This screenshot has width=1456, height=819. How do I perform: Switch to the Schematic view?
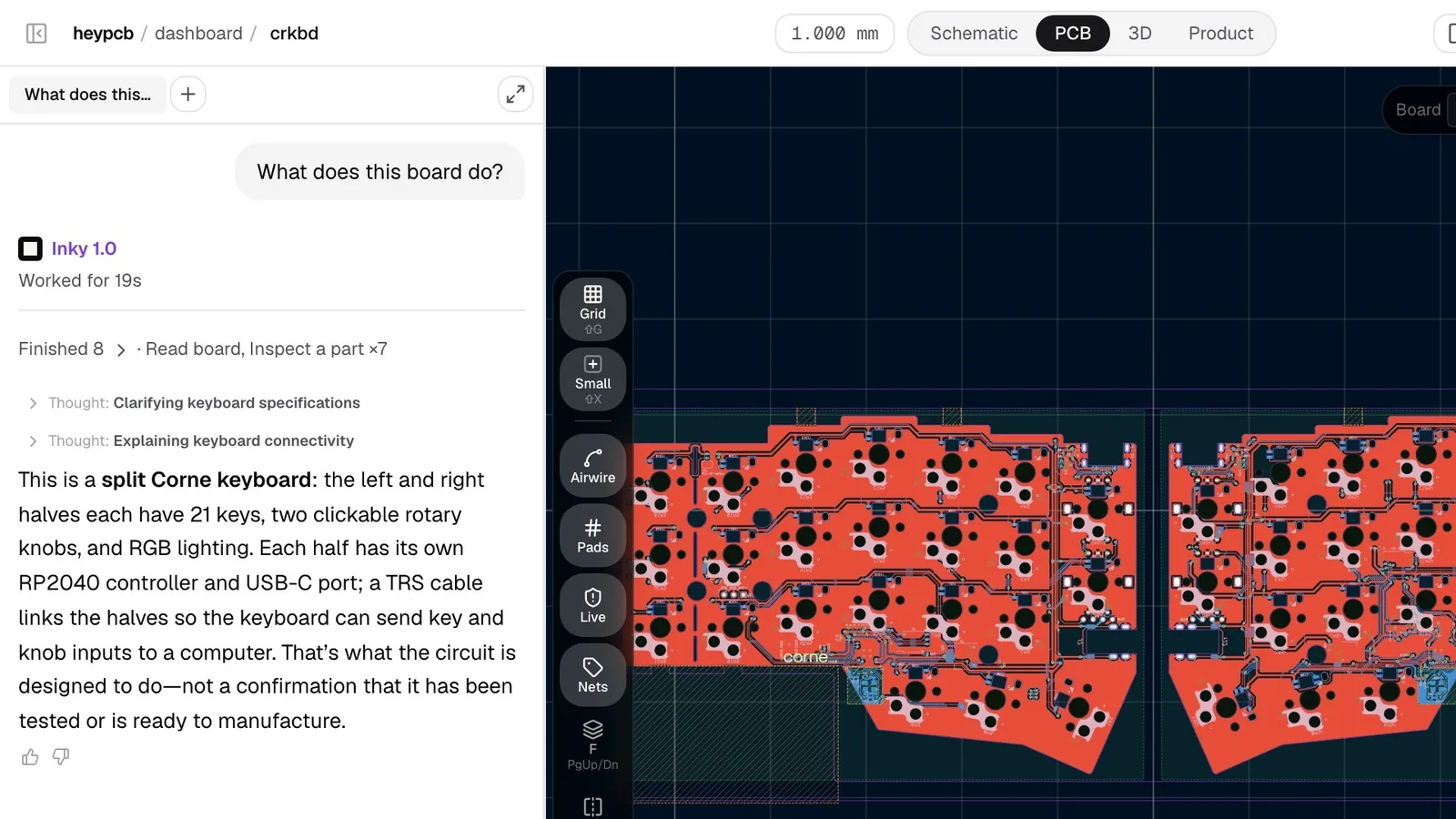974,34
